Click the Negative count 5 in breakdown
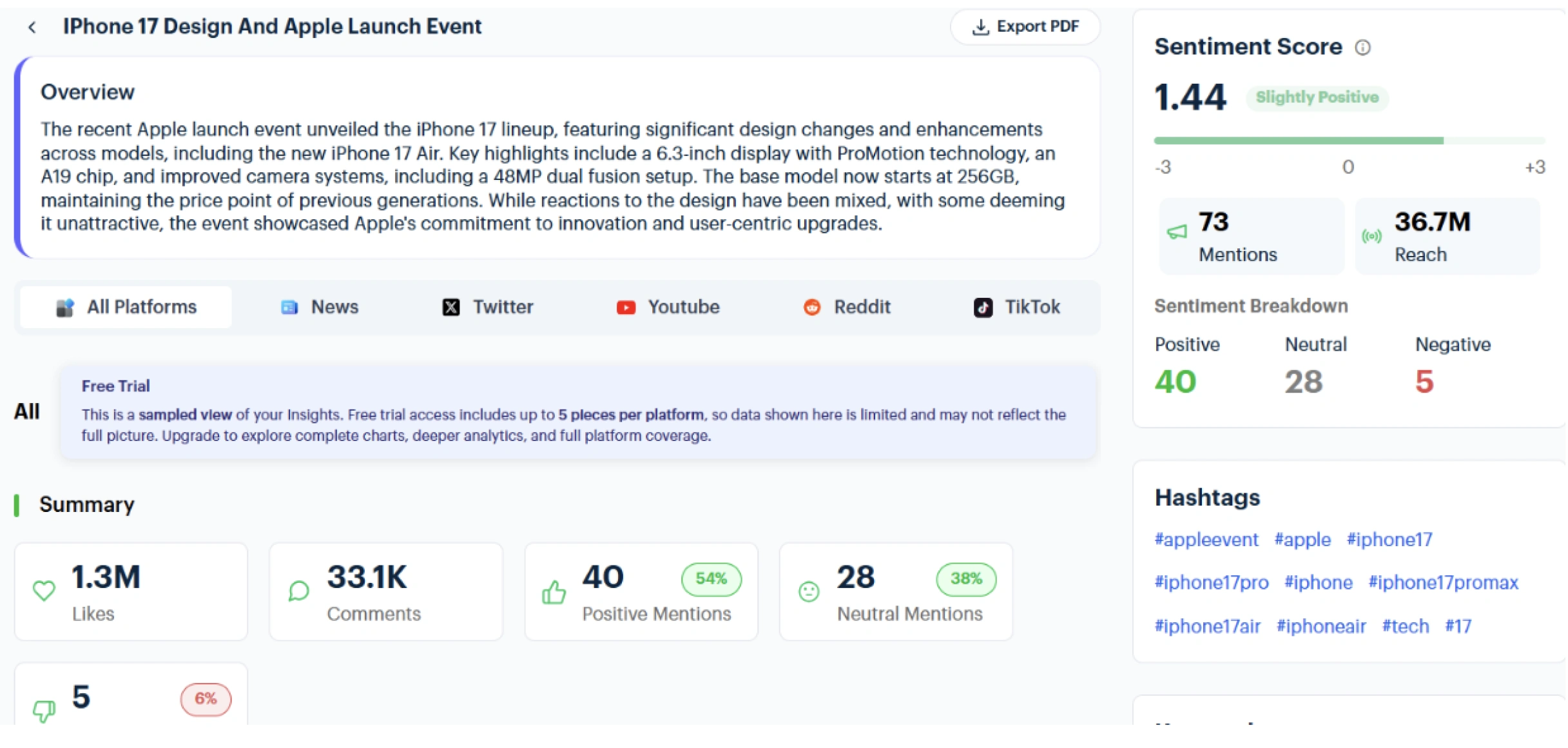The height and width of the screenshot is (748, 1568). [1424, 382]
